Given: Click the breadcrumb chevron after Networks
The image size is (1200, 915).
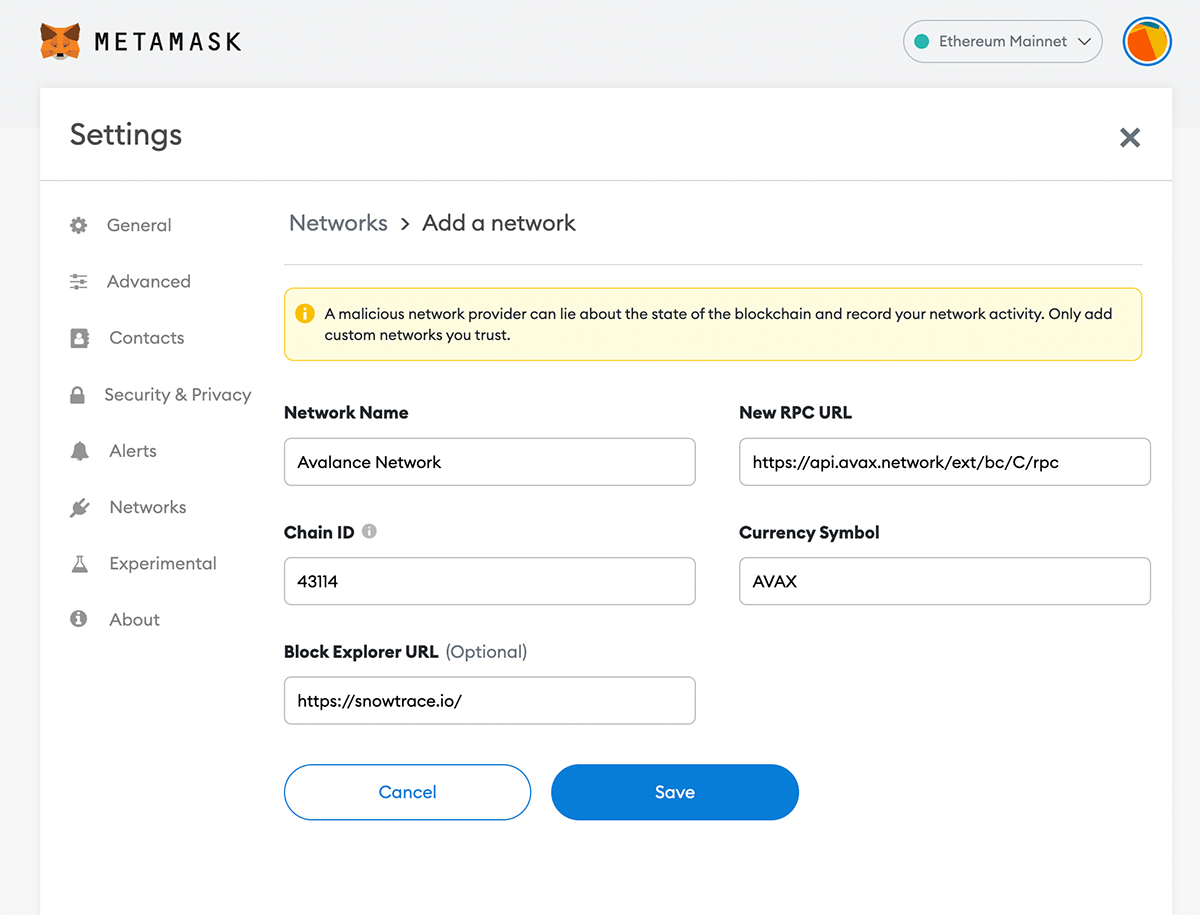Looking at the screenshot, I should 405,224.
